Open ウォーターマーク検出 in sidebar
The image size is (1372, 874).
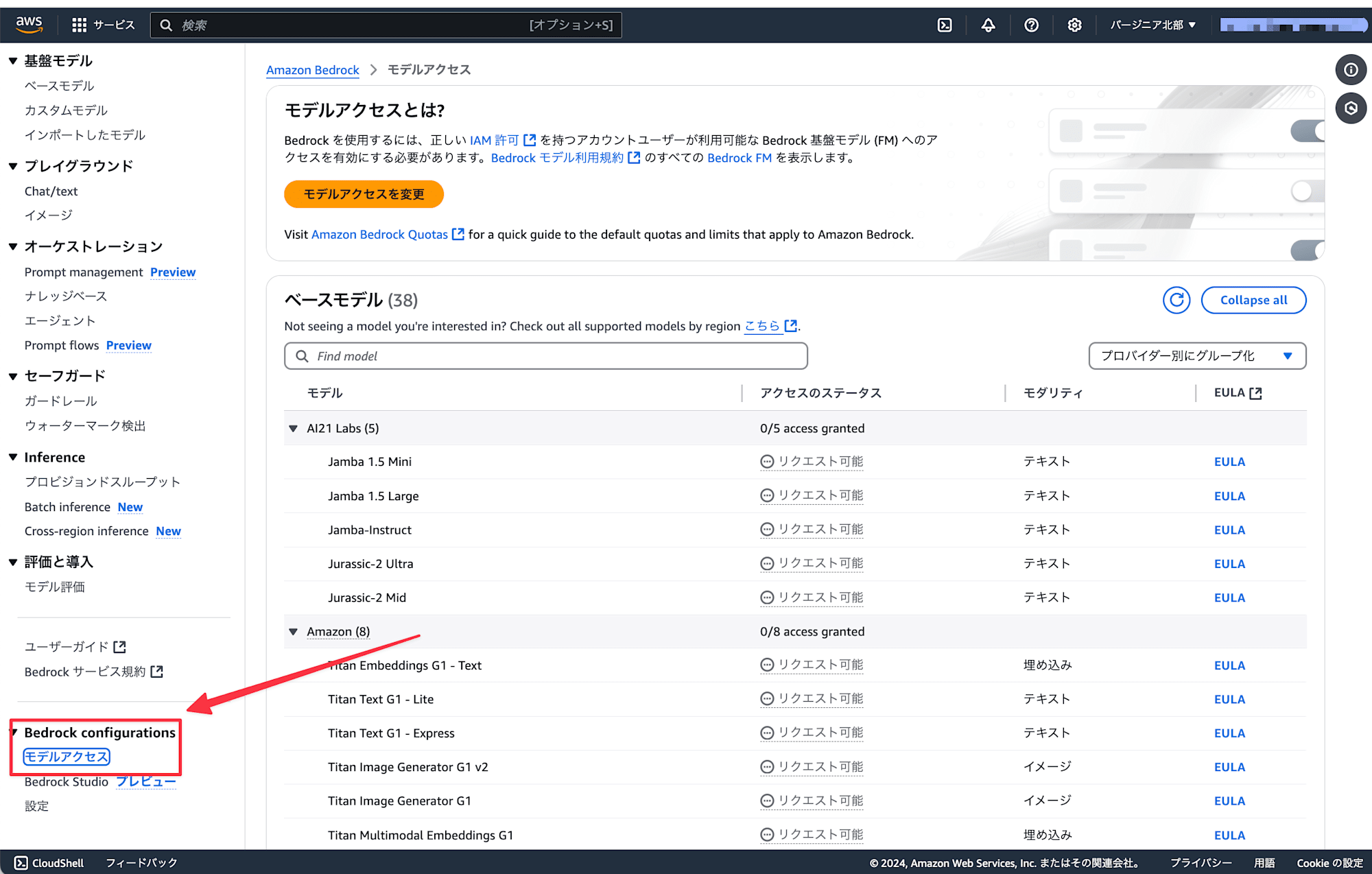pyautogui.click(x=85, y=426)
